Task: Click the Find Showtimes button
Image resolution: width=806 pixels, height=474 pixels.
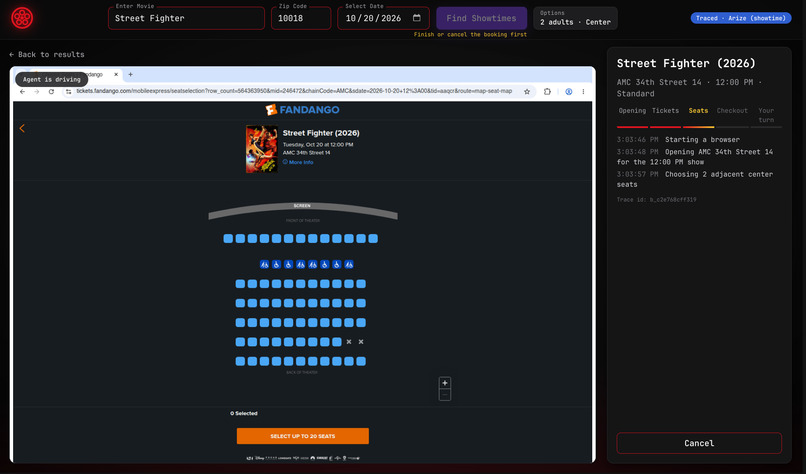Action: click(482, 18)
